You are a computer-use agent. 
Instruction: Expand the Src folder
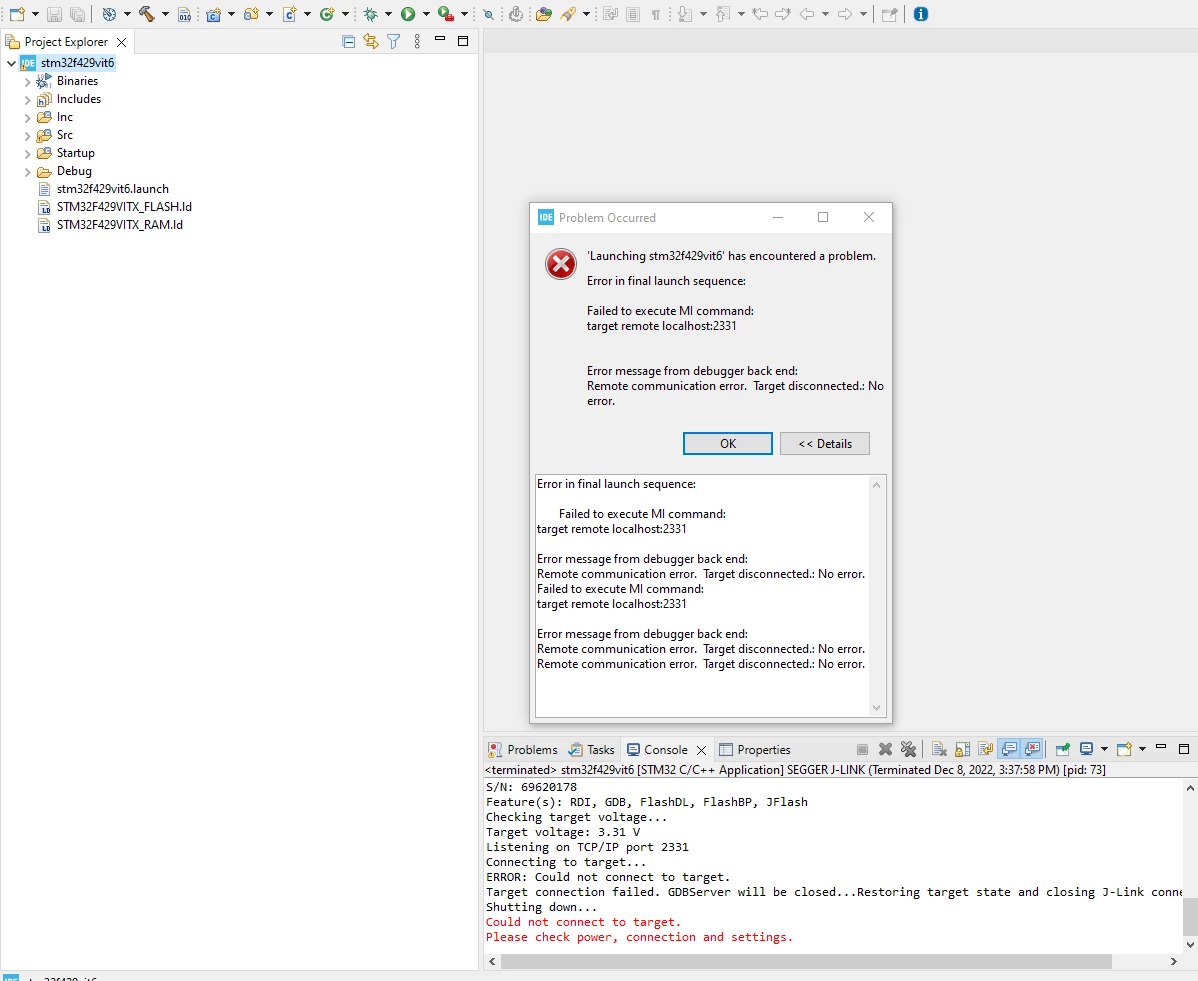tap(28, 136)
